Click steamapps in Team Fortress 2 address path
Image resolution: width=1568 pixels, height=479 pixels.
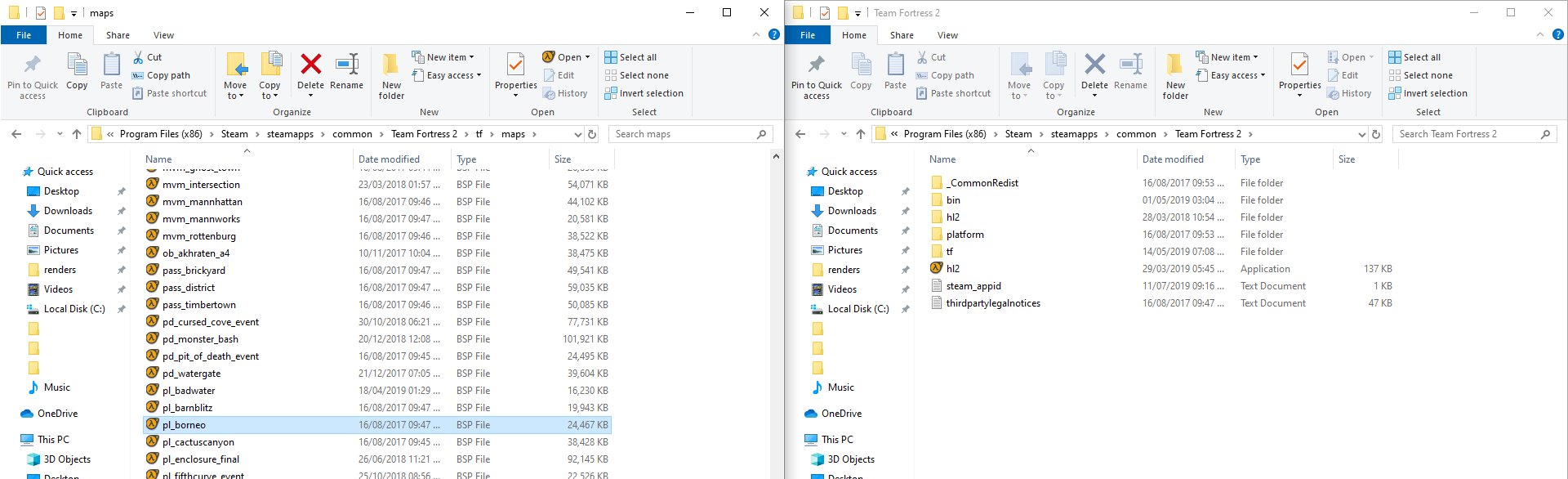click(x=1074, y=134)
